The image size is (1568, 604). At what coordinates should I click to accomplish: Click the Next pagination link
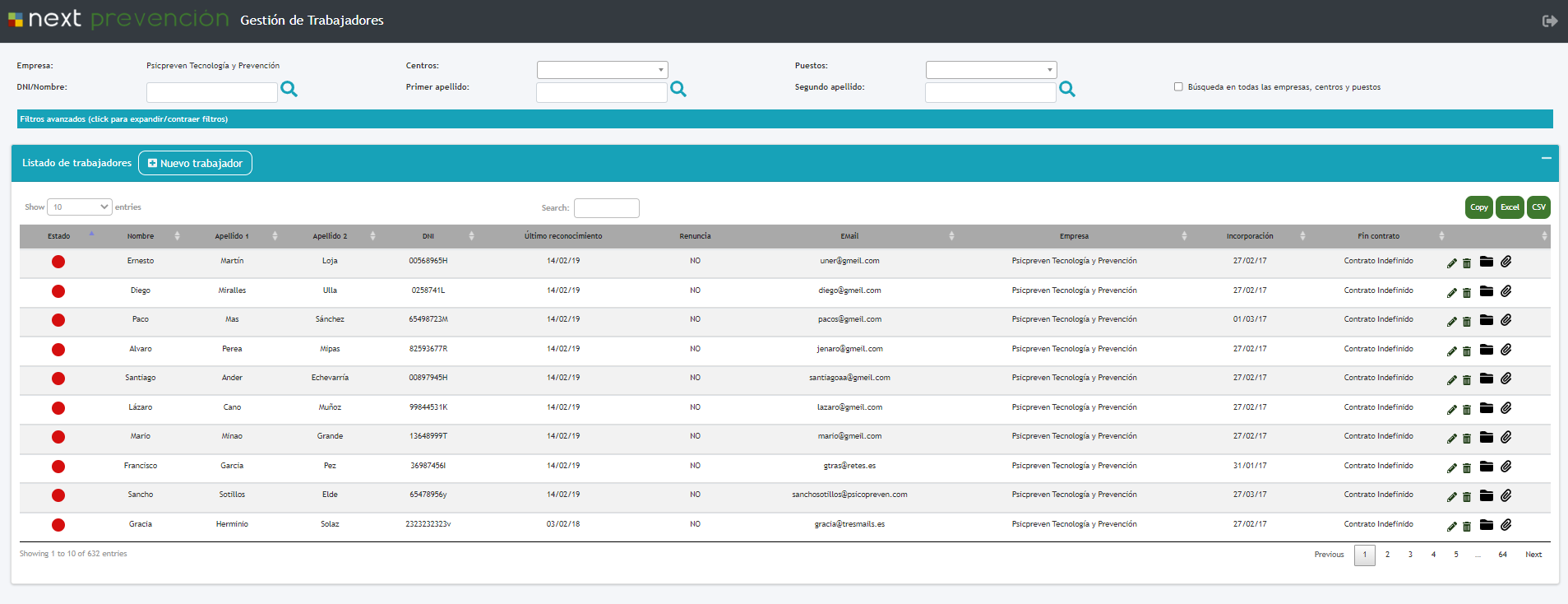(1533, 555)
